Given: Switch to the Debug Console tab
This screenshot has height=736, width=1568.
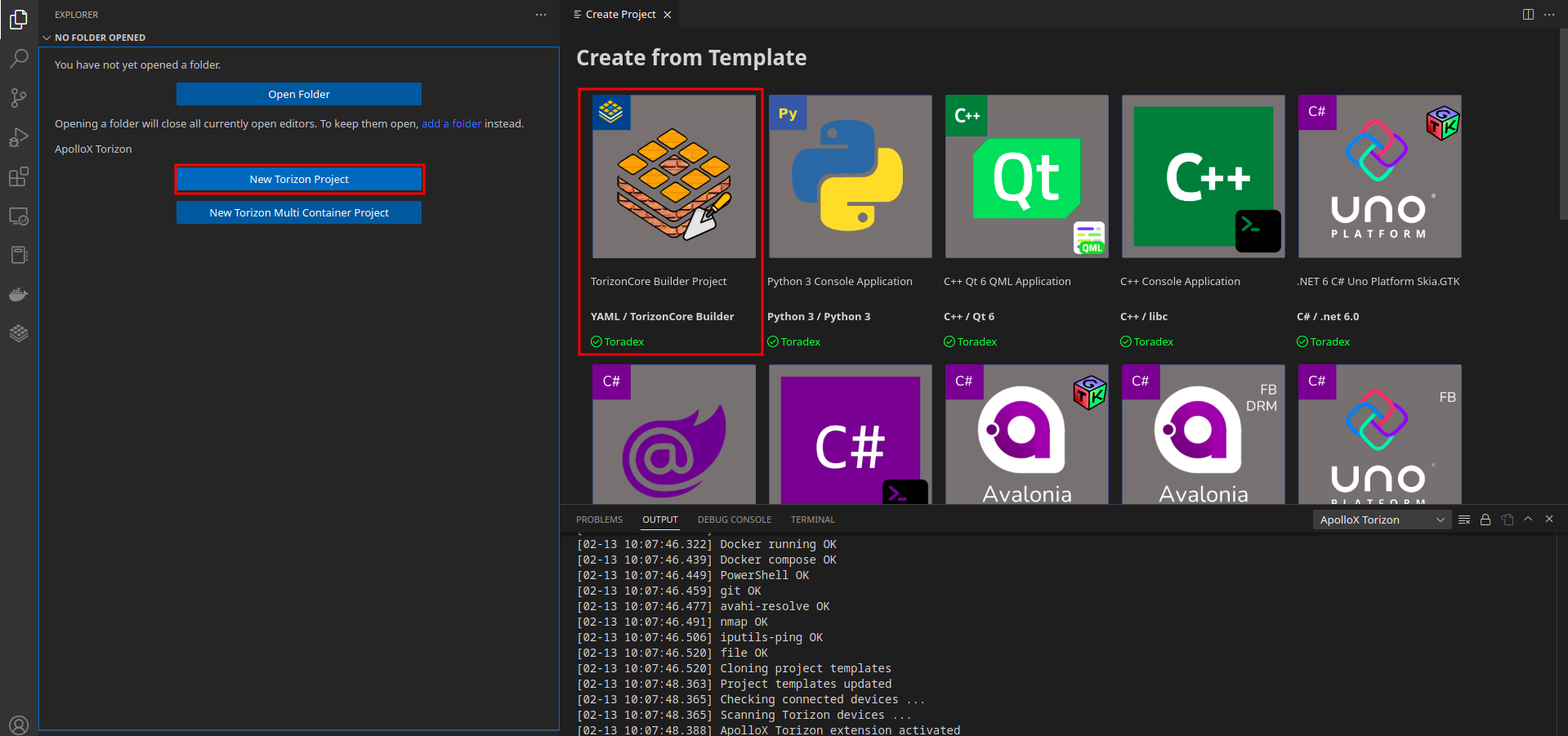Looking at the screenshot, I should pyautogui.click(x=734, y=520).
